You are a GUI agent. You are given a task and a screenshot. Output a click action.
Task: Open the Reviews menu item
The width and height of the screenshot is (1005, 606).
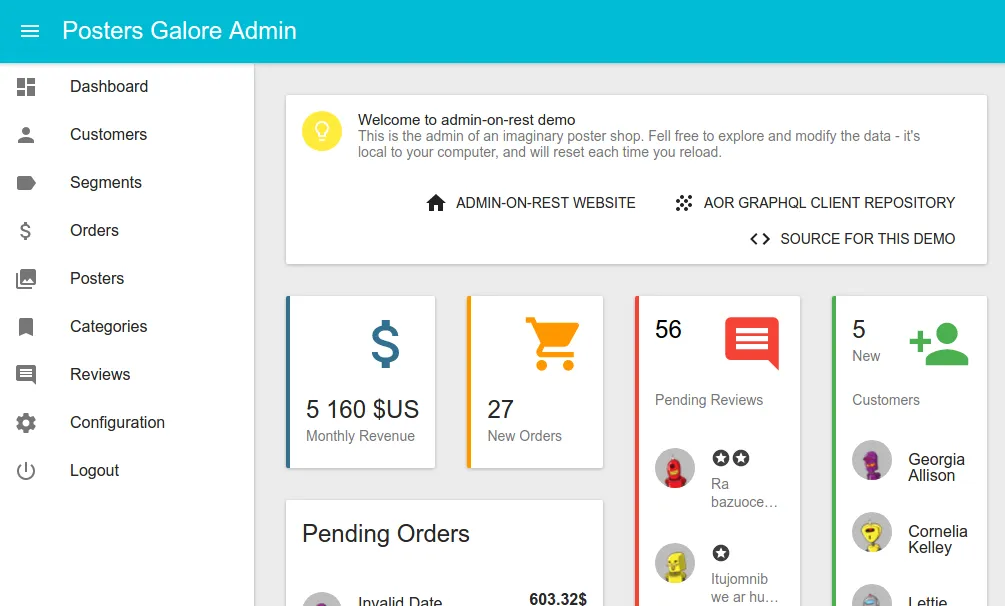click(x=100, y=375)
